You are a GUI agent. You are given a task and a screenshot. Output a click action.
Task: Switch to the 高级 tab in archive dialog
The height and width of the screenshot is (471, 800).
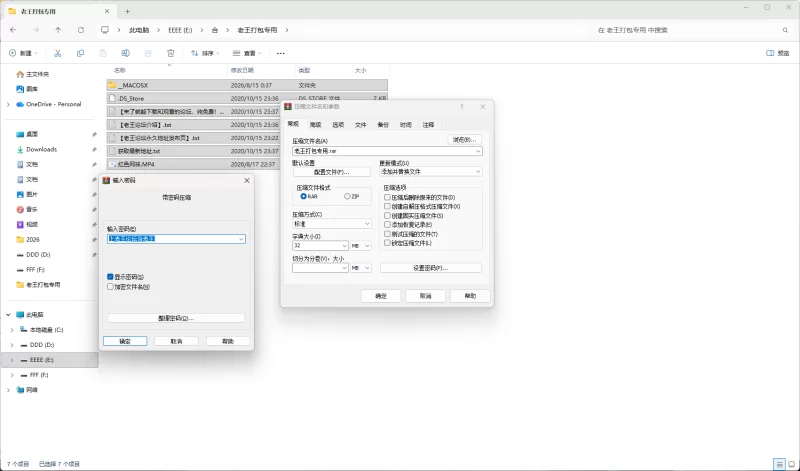pyautogui.click(x=316, y=125)
